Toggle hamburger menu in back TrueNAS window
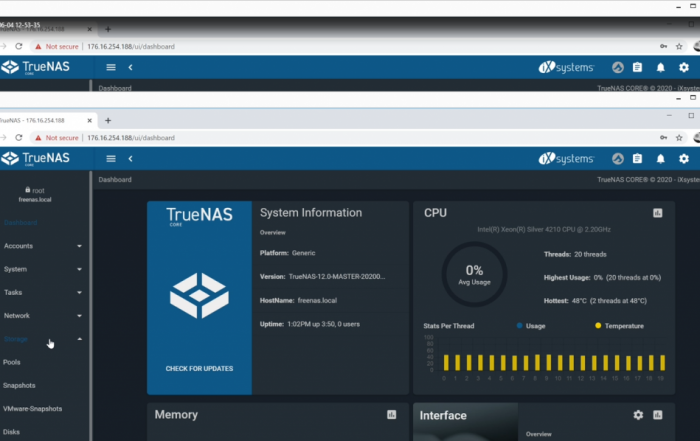700x441 pixels. (x=111, y=67)
